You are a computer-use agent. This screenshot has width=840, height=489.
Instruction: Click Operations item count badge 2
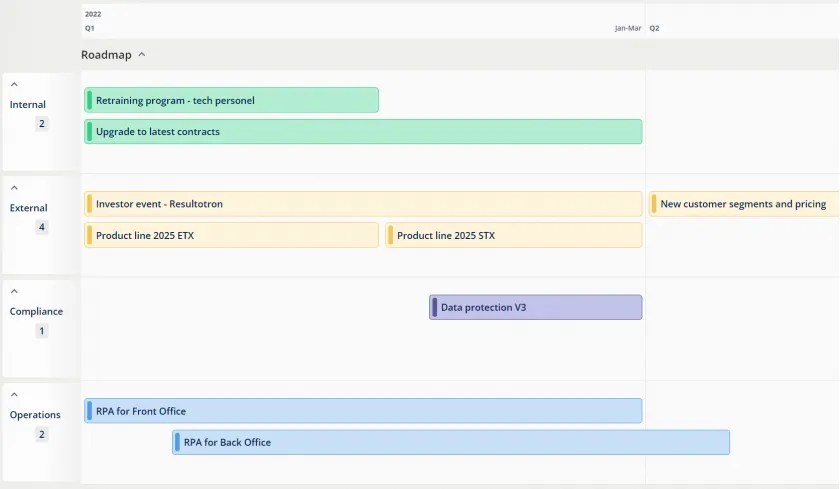[42, 434]
